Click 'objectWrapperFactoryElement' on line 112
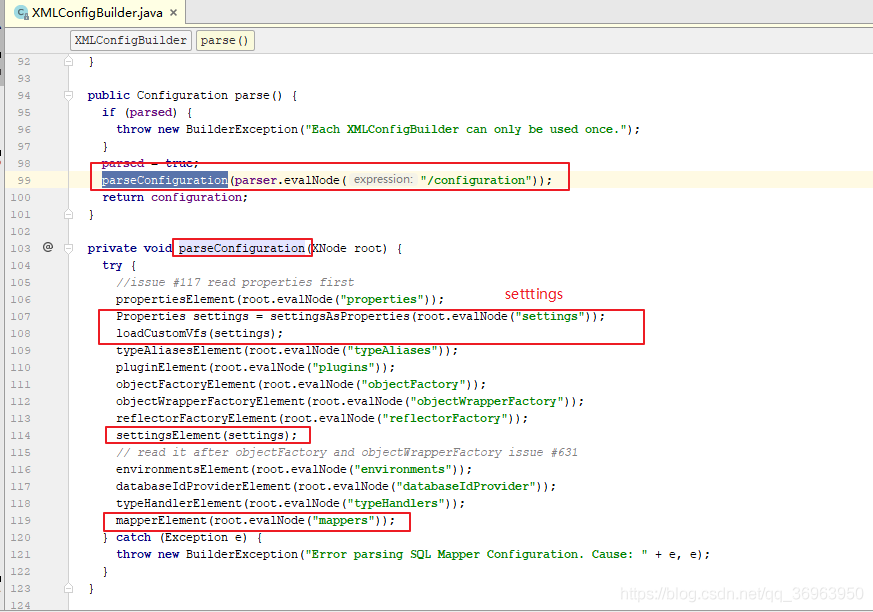The height and width of the screenshot is (612, 873). click(x=210, y=402)
